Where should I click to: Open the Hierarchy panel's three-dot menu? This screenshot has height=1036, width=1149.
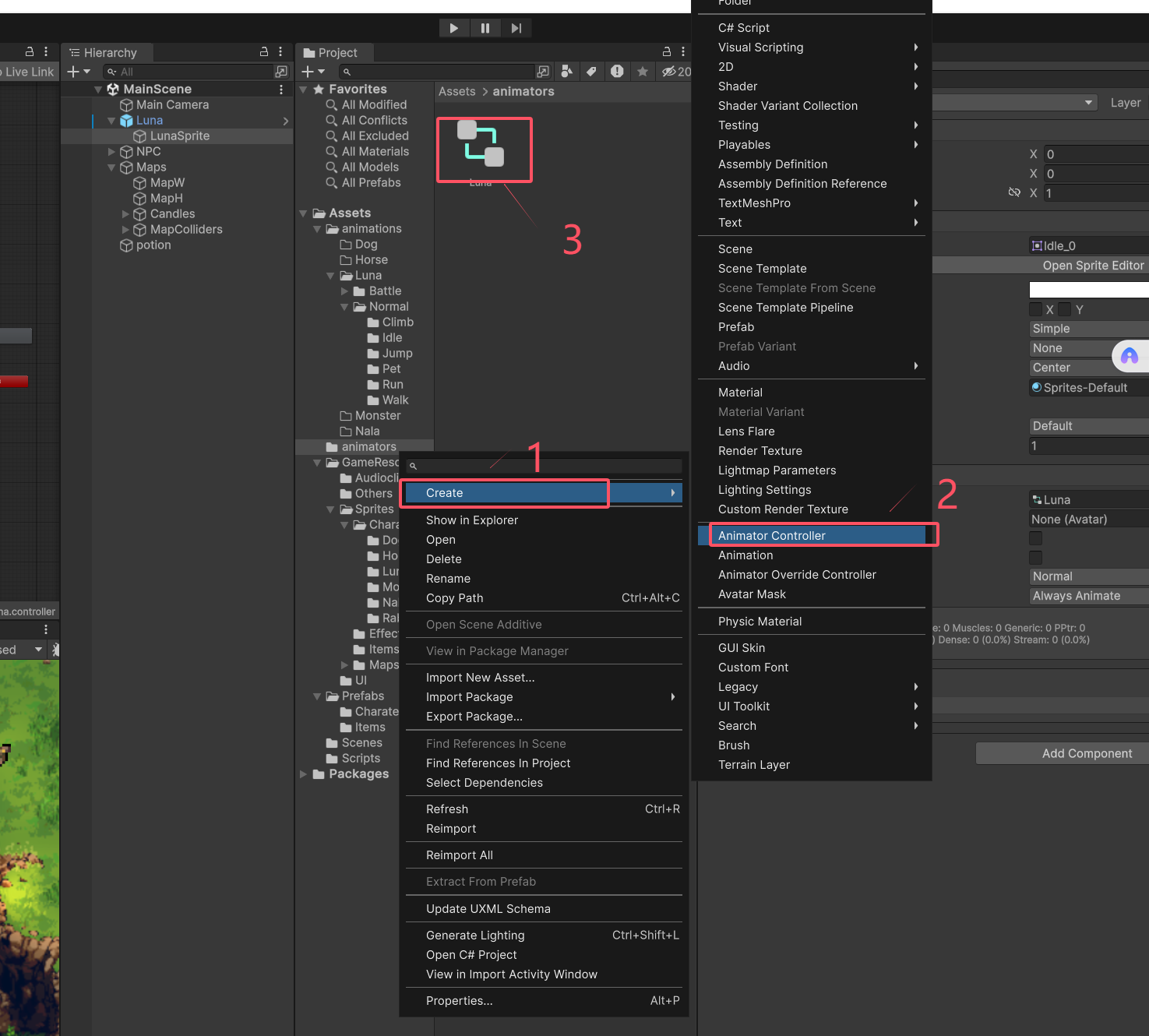click(x=280, y=51)
